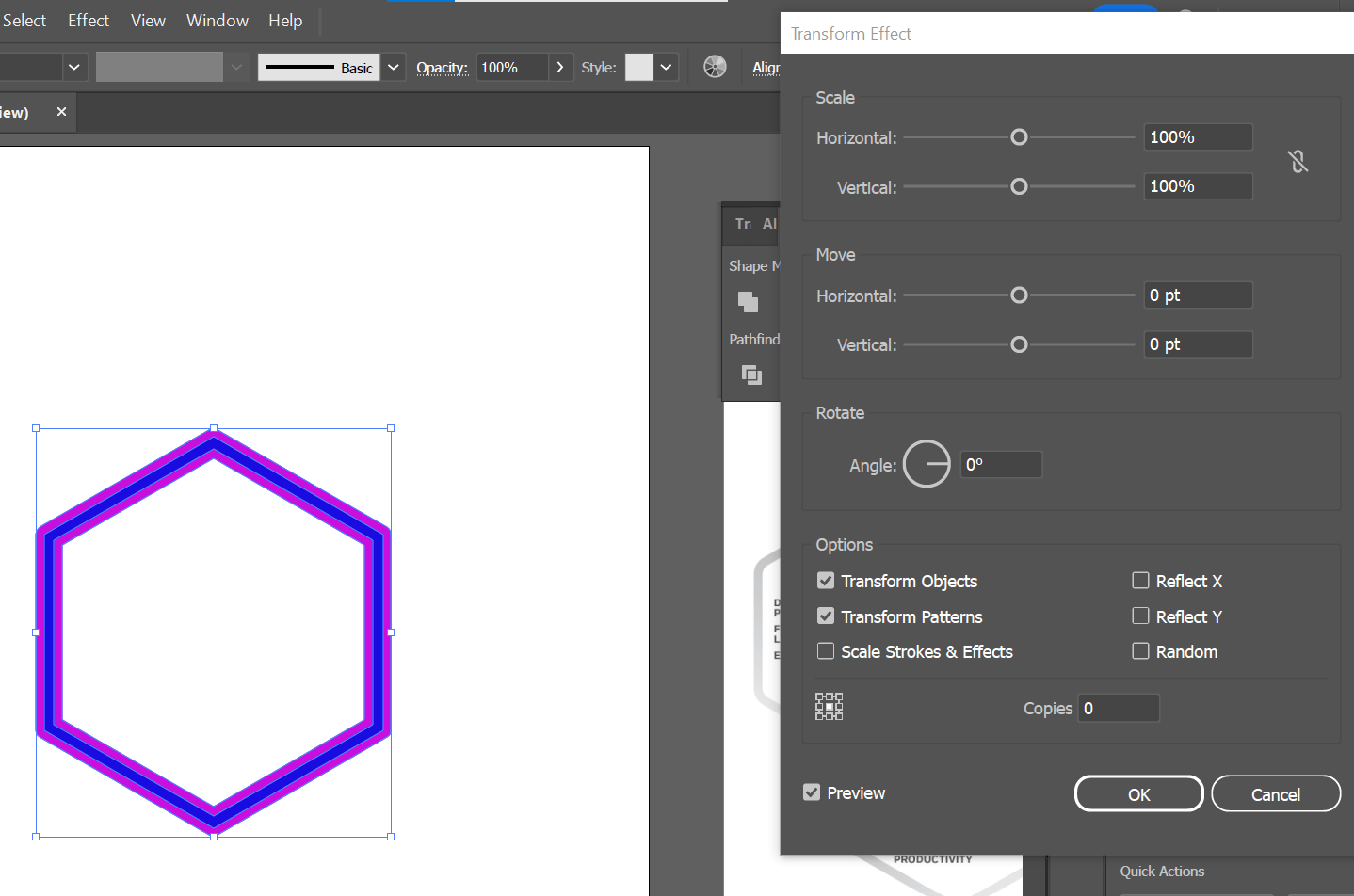Click the stroke weight Basic preview
The height and width of the screenshot is (896, 1354).
pos(320,67)
